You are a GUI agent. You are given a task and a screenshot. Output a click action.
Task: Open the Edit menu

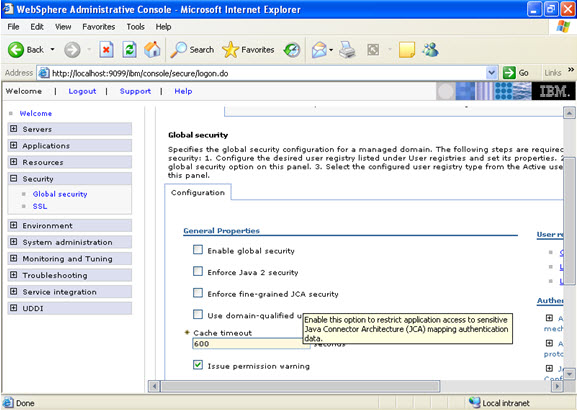point(37,27)
